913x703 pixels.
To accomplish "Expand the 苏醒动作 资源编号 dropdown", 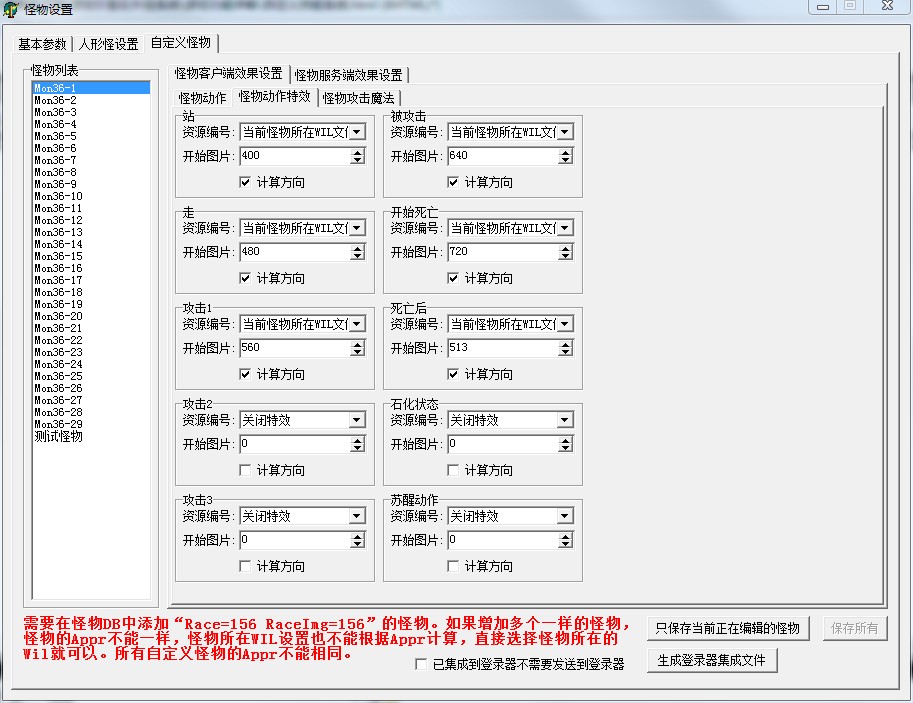I will pyautogui.click(x=565, y=516).
